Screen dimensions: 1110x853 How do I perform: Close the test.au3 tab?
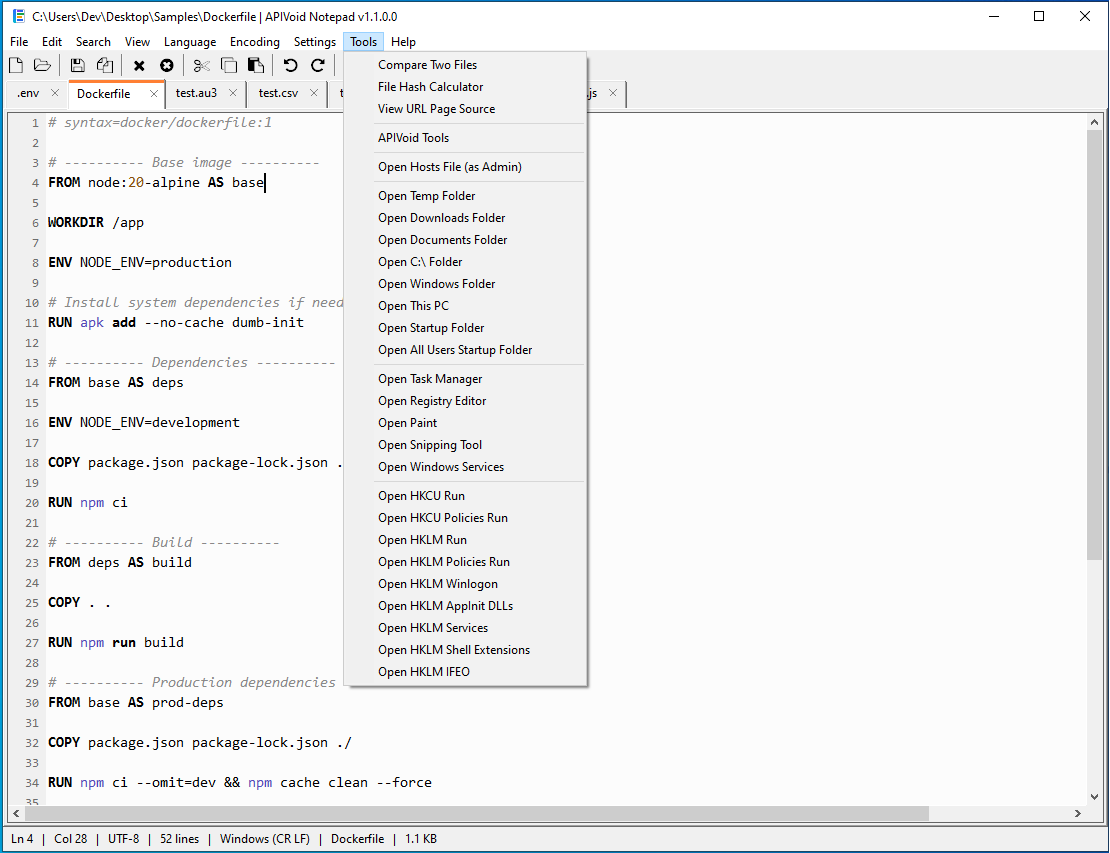point(232,93)
